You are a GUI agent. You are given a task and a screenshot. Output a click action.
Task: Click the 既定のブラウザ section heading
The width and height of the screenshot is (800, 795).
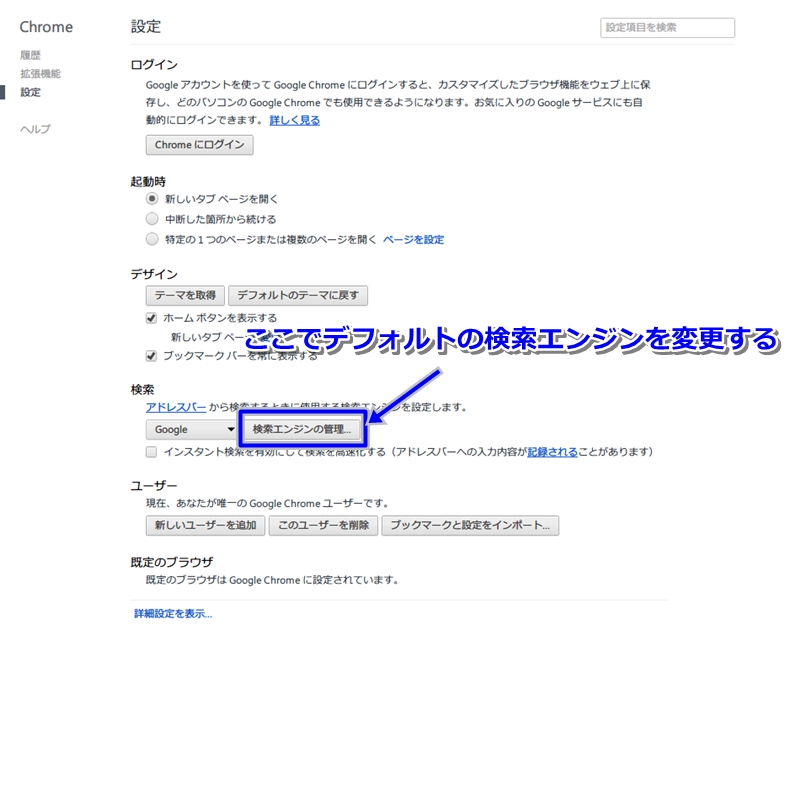click(x=172, y=562)
